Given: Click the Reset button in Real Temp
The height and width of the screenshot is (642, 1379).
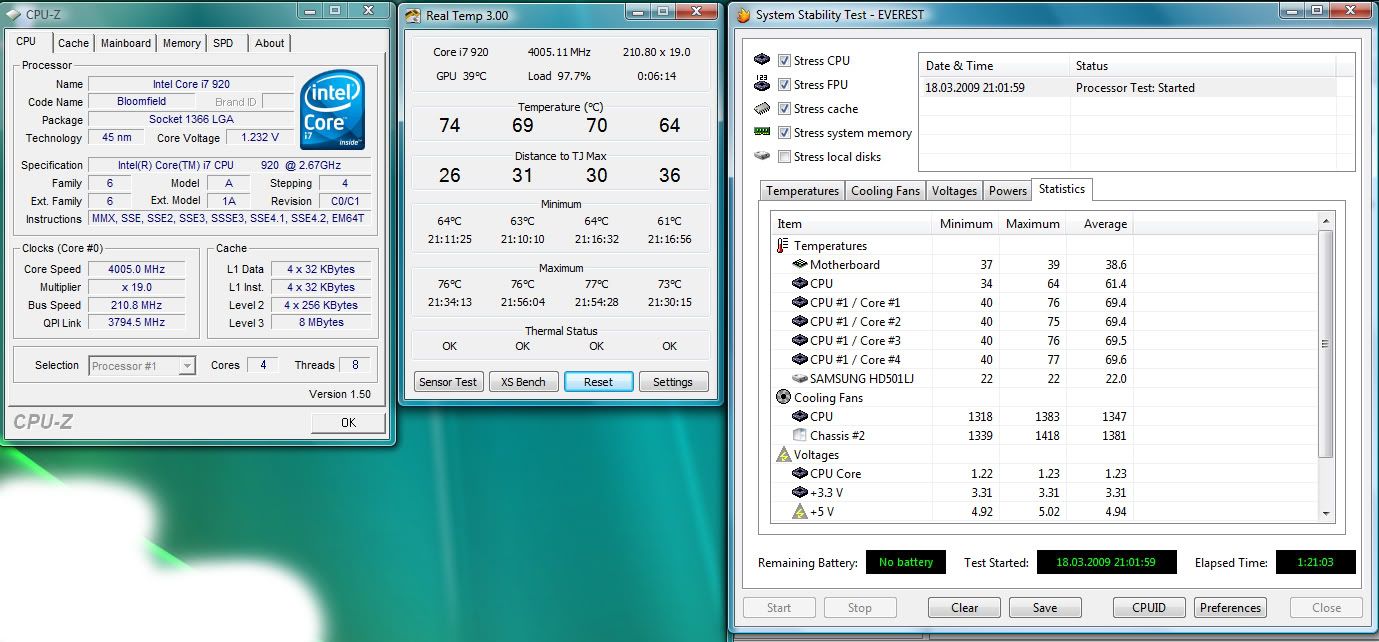Looking at the screenshot, I should pyautogui.click(x=598, y=382).
